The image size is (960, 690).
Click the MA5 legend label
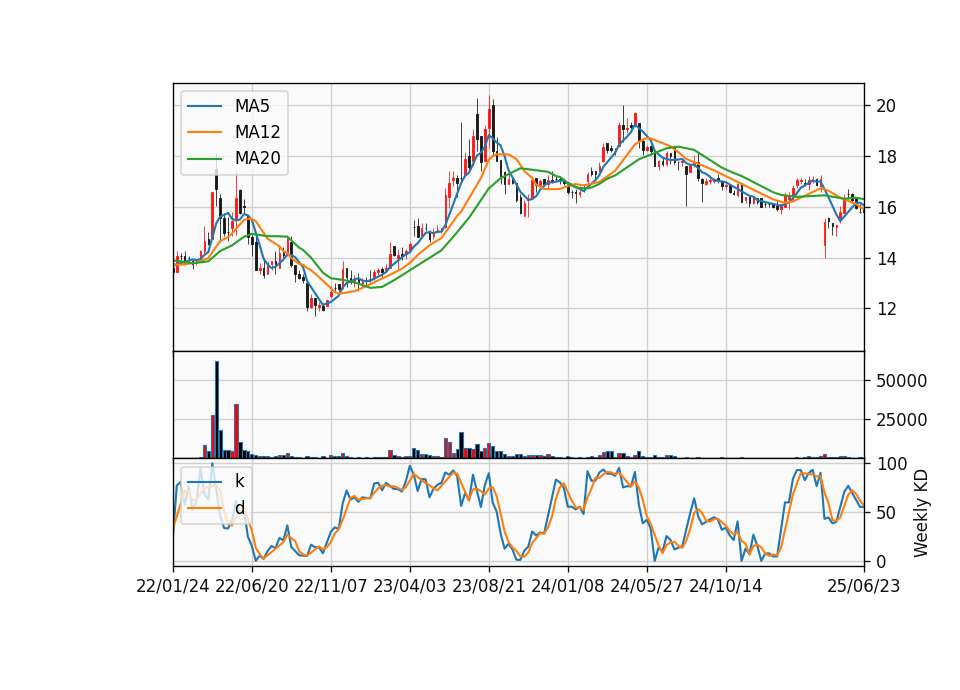[252, 106]
